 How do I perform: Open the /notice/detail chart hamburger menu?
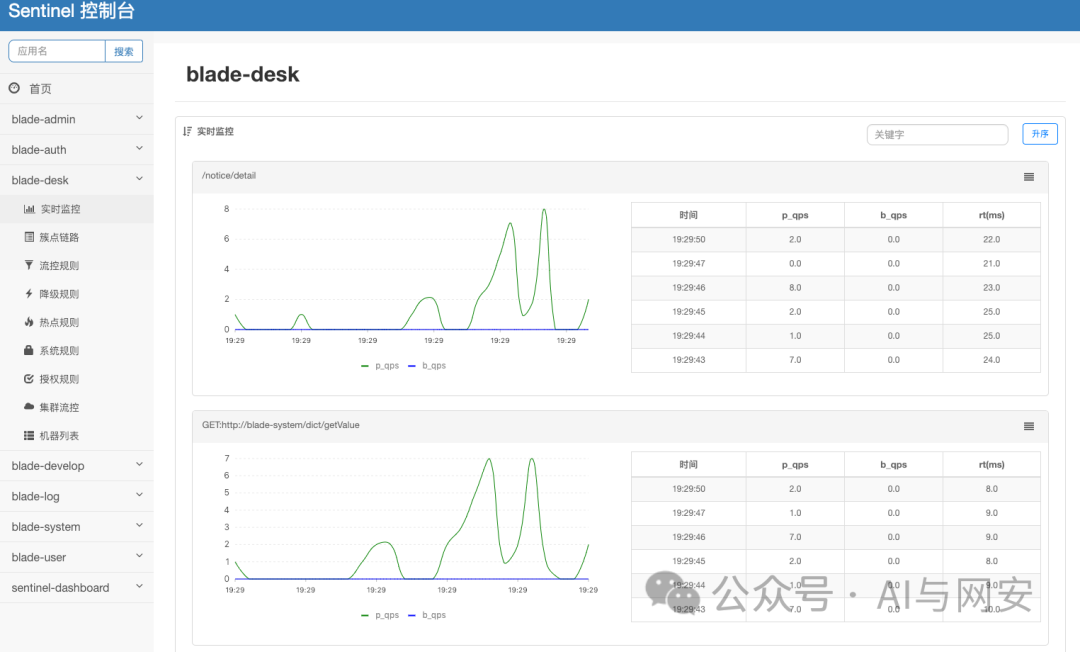click(x=1028, y=177)
